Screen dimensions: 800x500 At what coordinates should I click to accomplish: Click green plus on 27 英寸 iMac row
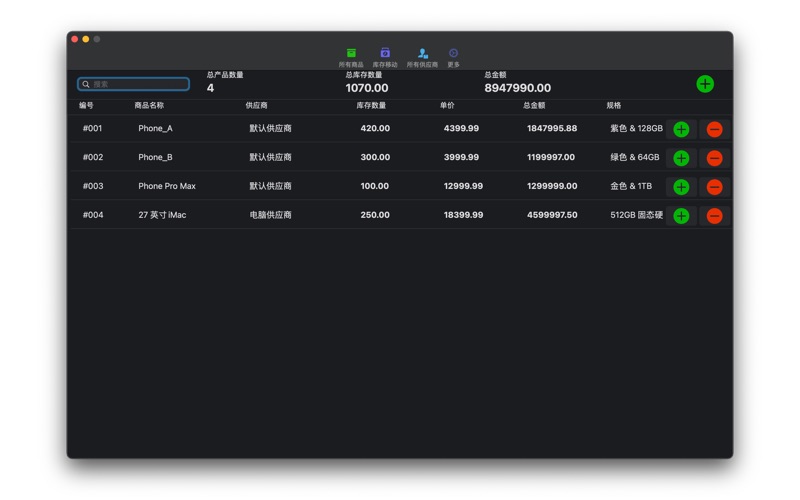pyautogui.click(x=681, y=216)
